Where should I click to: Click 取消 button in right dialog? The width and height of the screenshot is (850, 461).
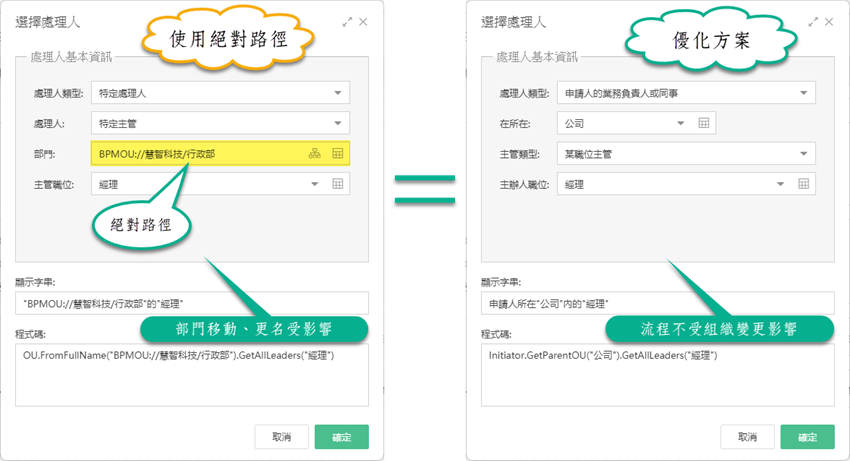[x=748, y=437]
